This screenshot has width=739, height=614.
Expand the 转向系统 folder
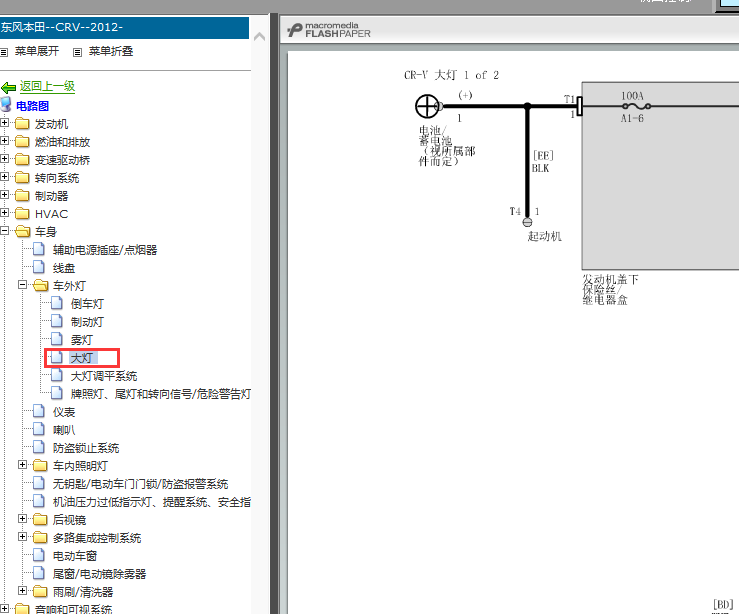pos(5,177)
